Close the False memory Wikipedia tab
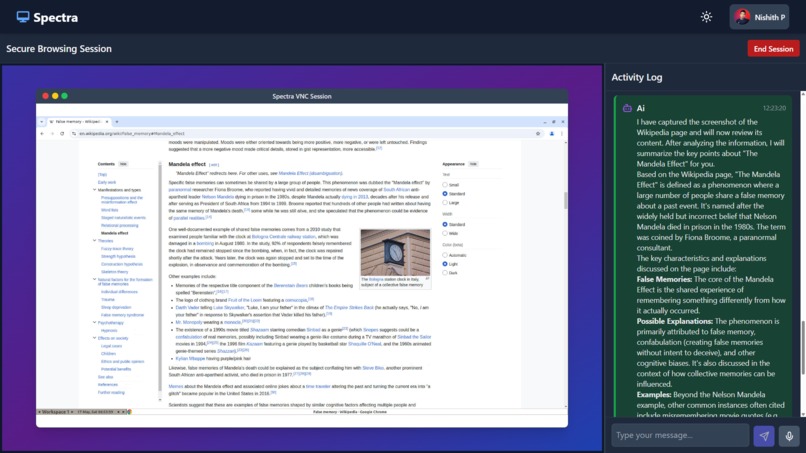 click(107, 122)
